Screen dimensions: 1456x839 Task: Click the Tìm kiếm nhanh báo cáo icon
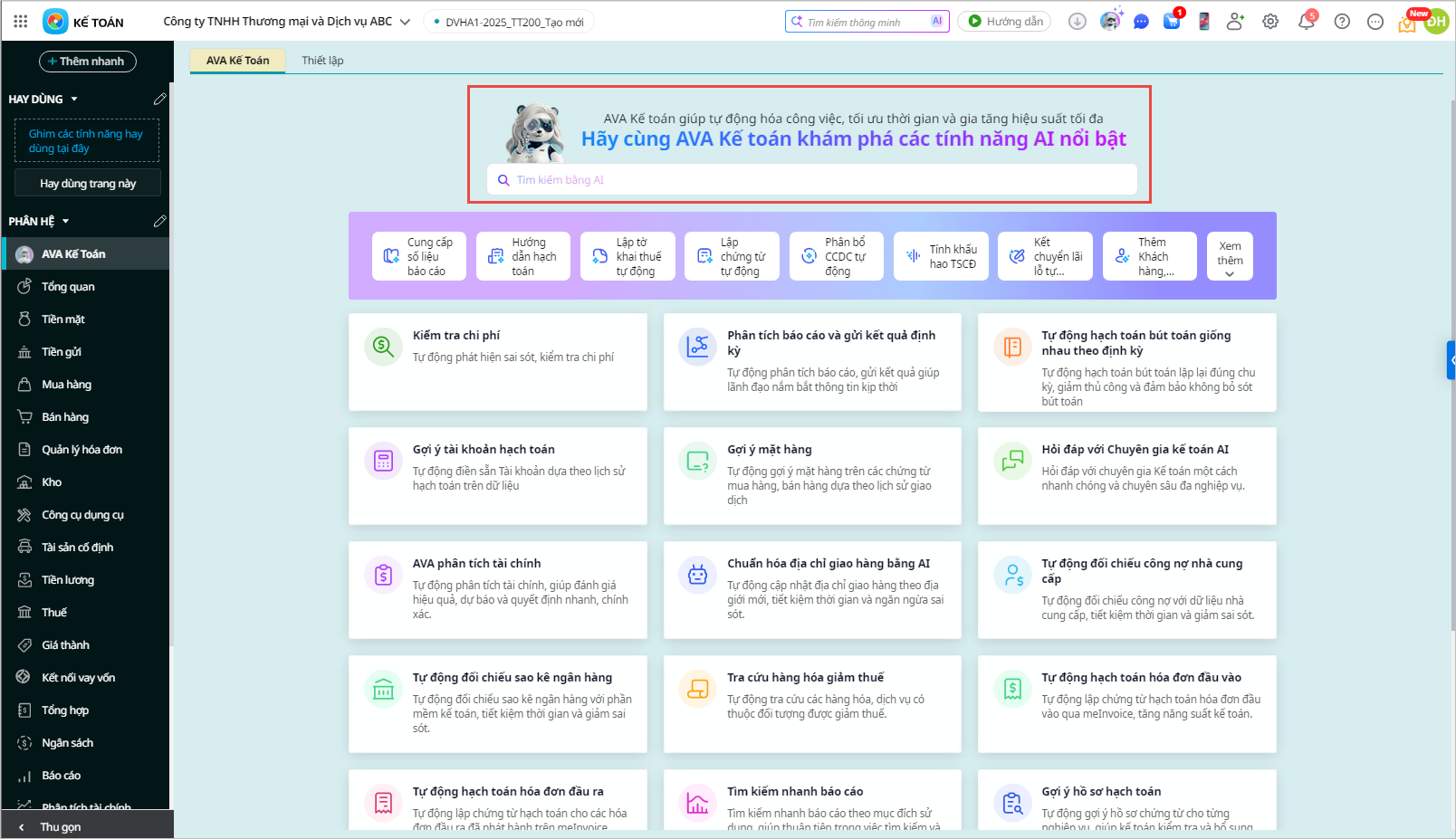(698, 802)
